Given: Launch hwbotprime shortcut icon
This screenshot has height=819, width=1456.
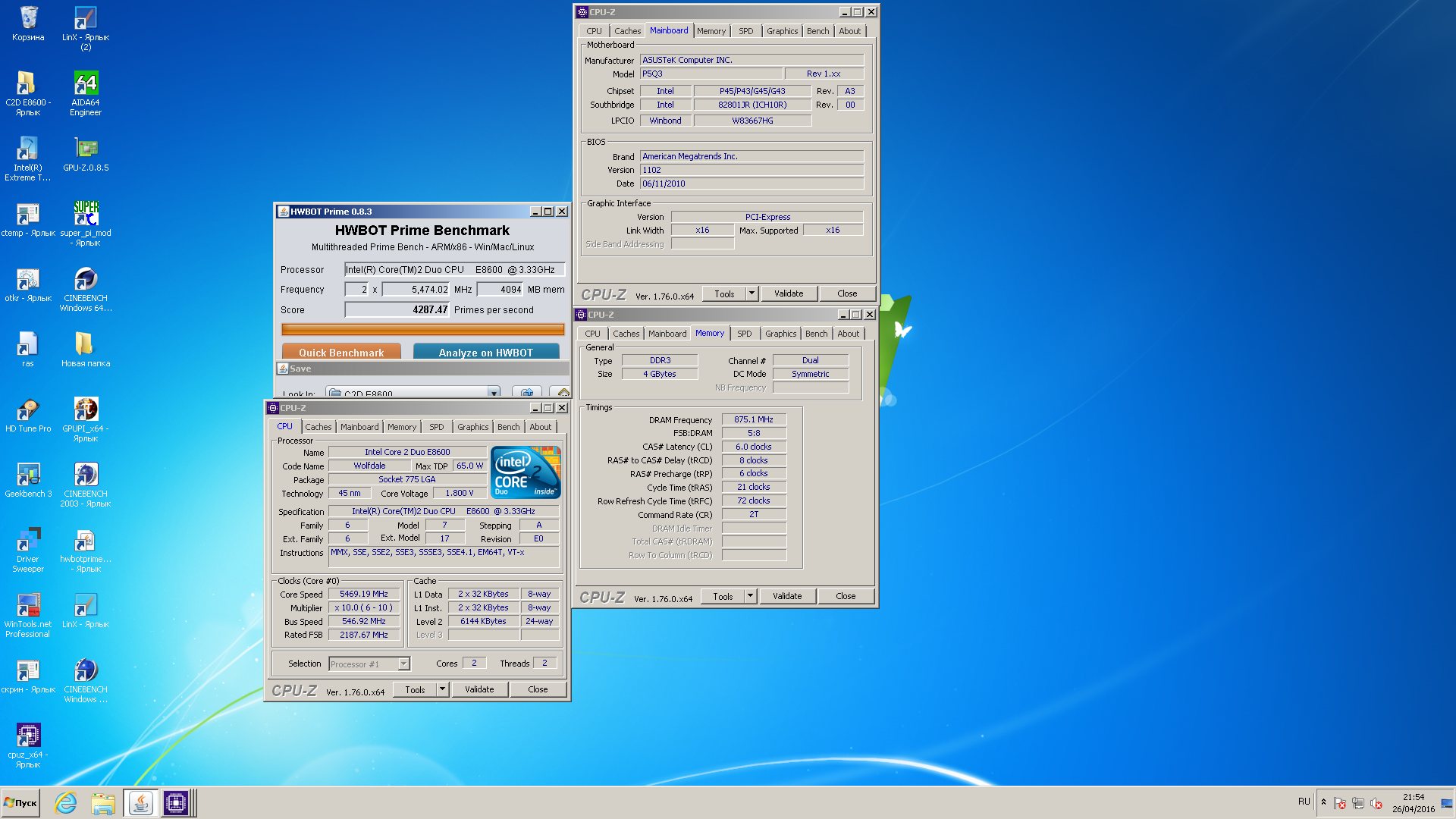Looking at the screenshot, I should [x=86, y=550].
